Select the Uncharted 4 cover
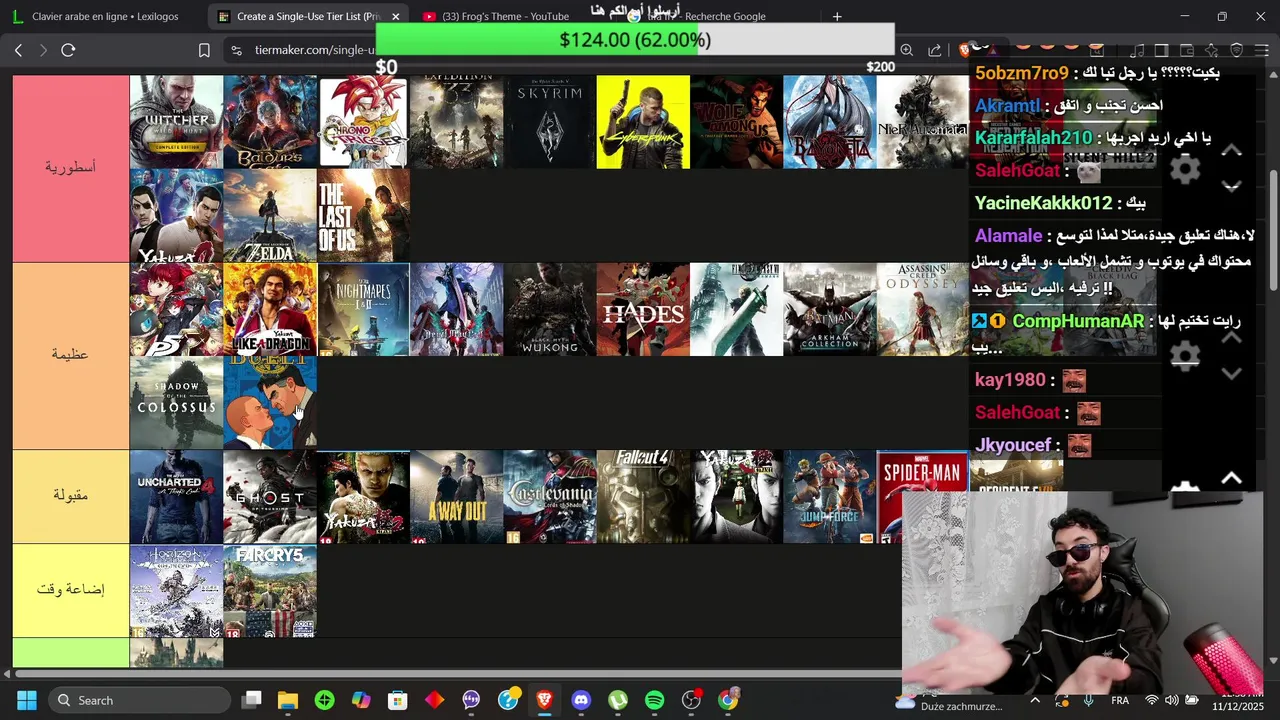This screenshot has height=720, width=1280. pos(176,496)
